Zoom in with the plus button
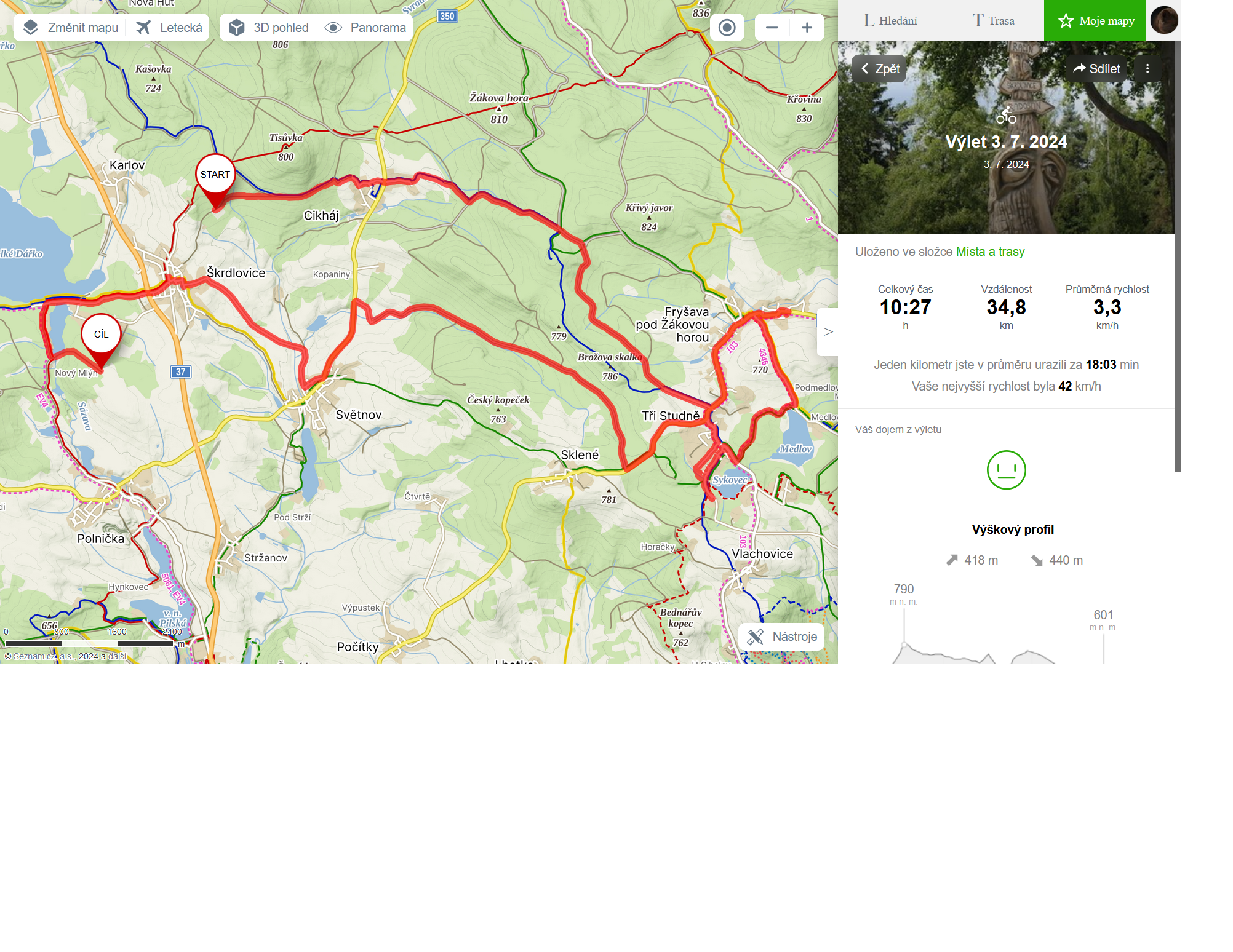The width and height of the screenshot is (1233, 952). 807,28
